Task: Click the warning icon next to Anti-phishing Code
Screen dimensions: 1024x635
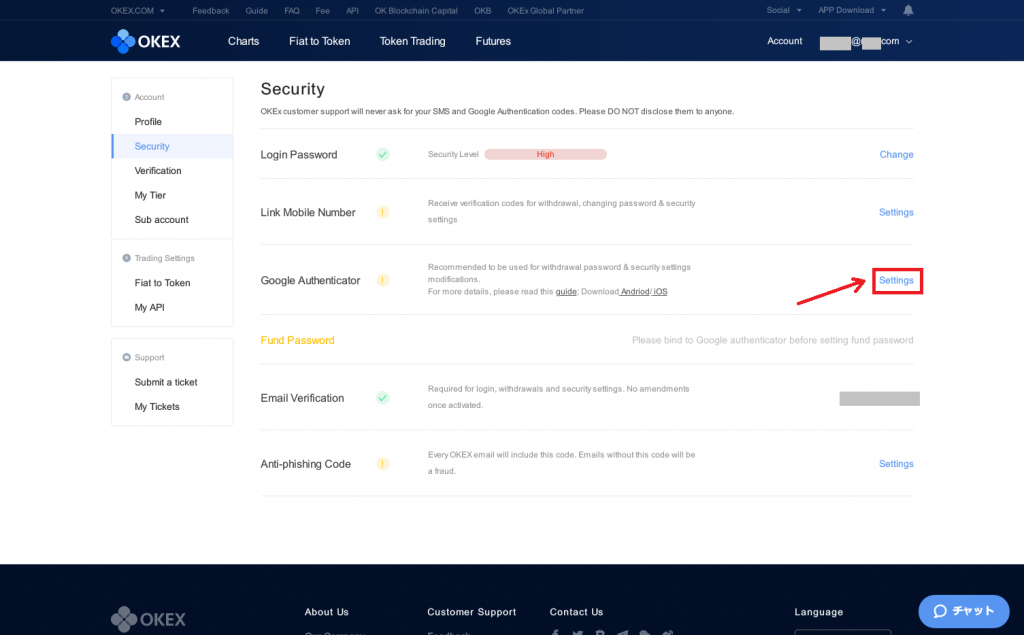Action: coord(383,464)
